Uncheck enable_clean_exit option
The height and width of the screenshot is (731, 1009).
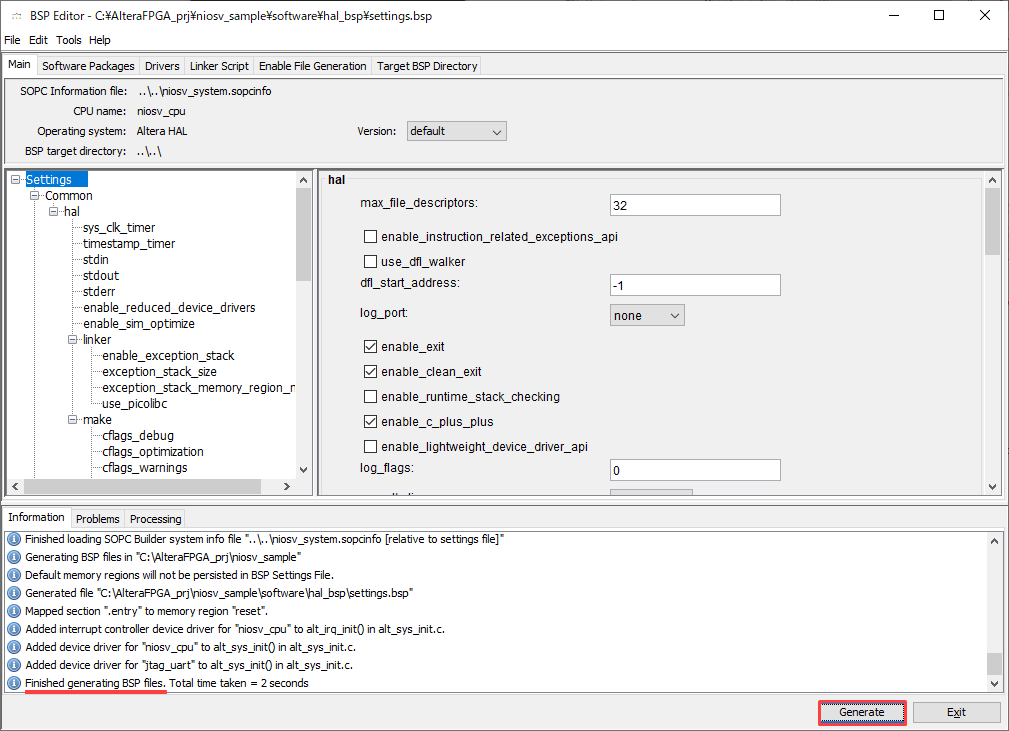point(370,371)
